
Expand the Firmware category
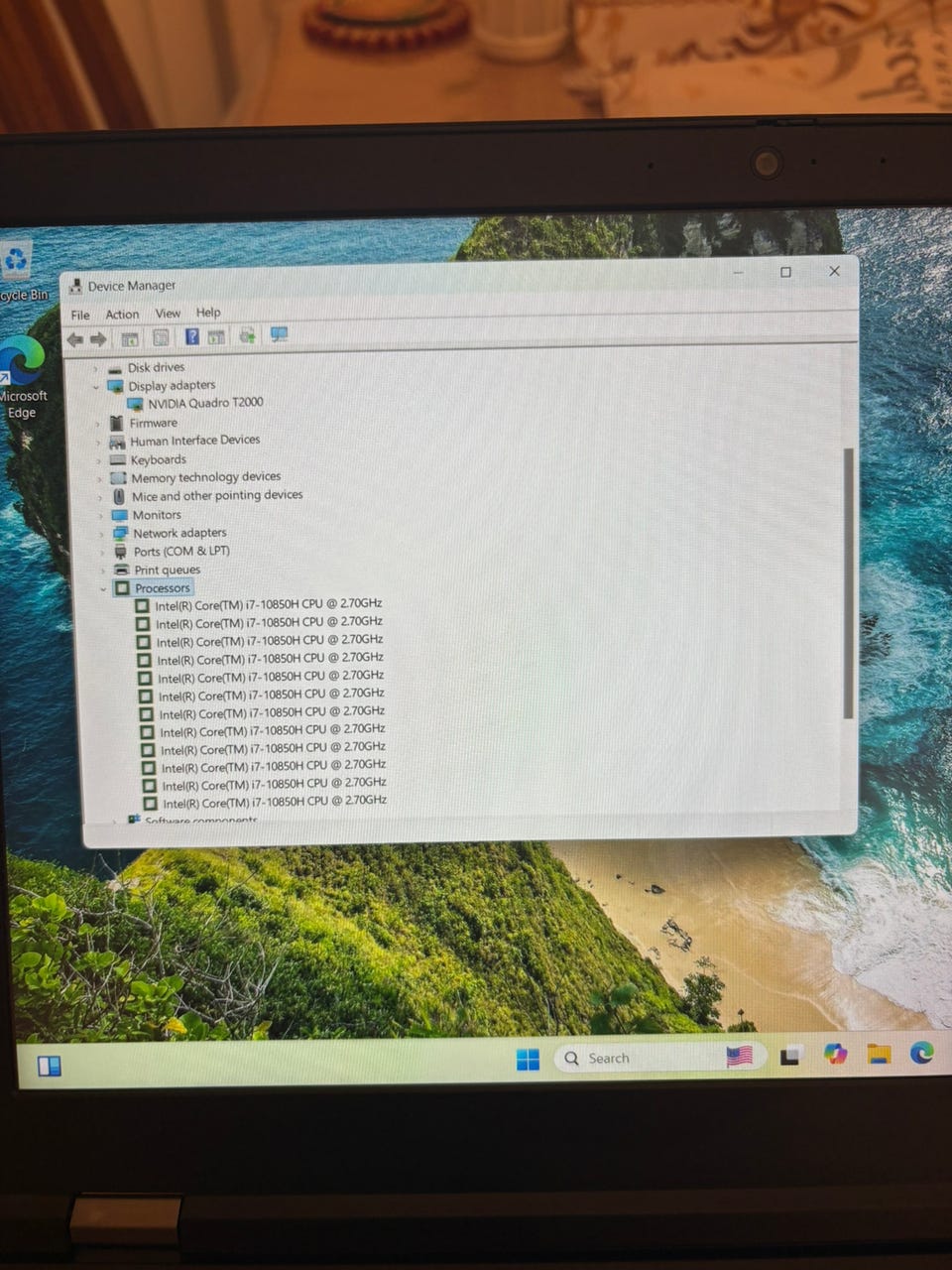(97, 424)
